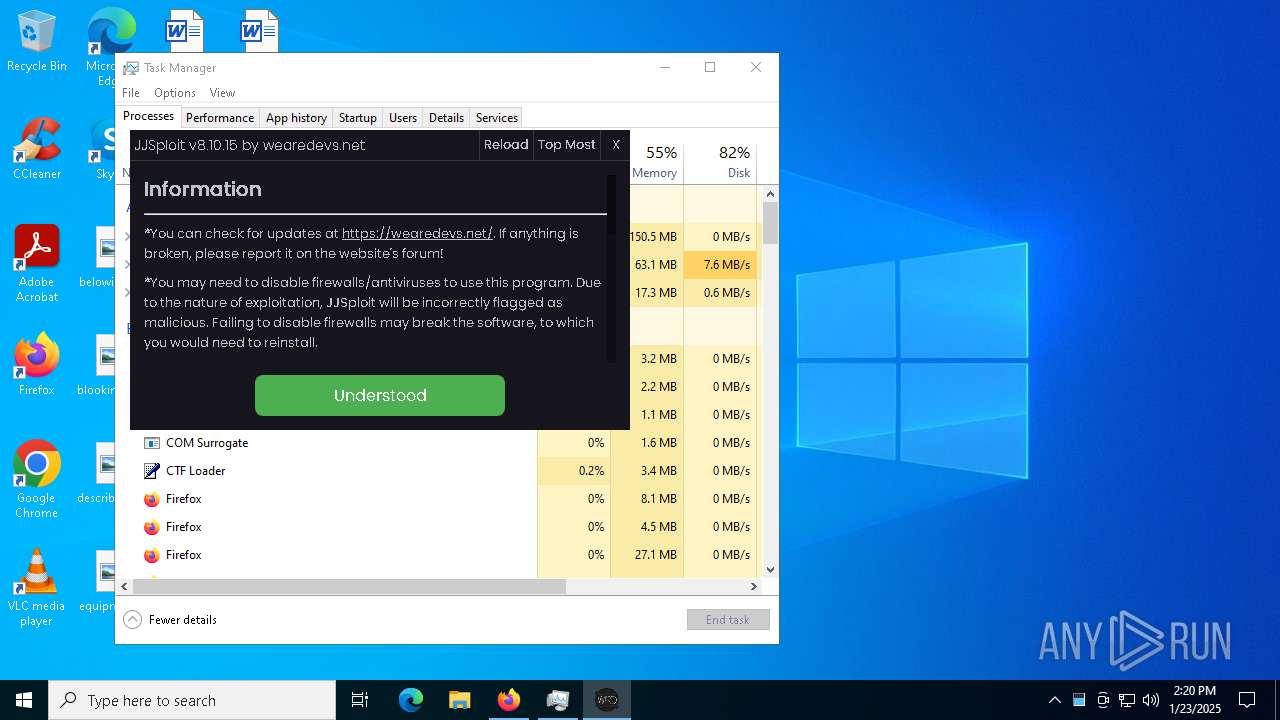Open File Explorer from the taskbar
1280x720 pixels.
459,700
